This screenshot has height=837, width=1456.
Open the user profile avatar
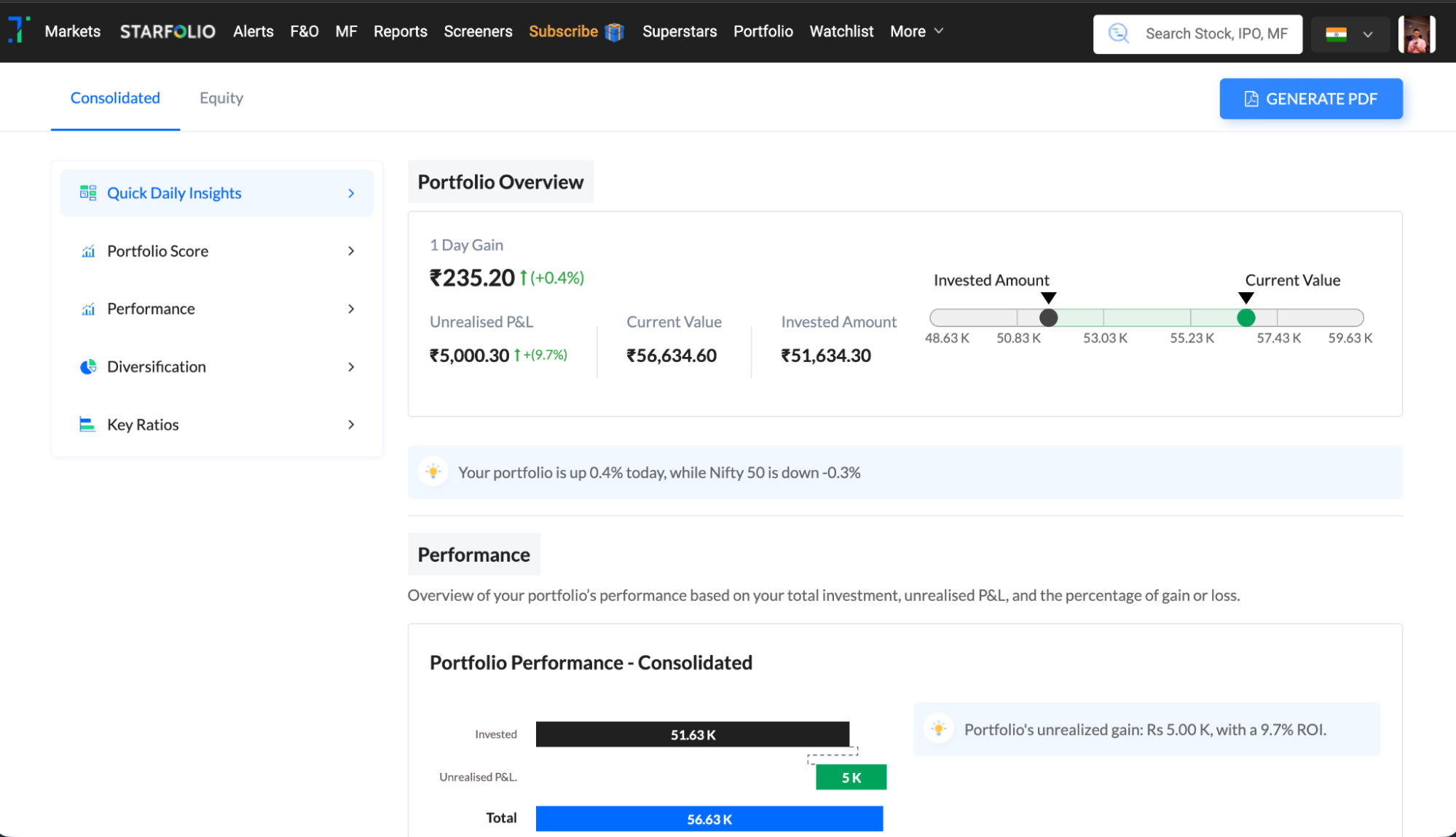coord(1416,34)
